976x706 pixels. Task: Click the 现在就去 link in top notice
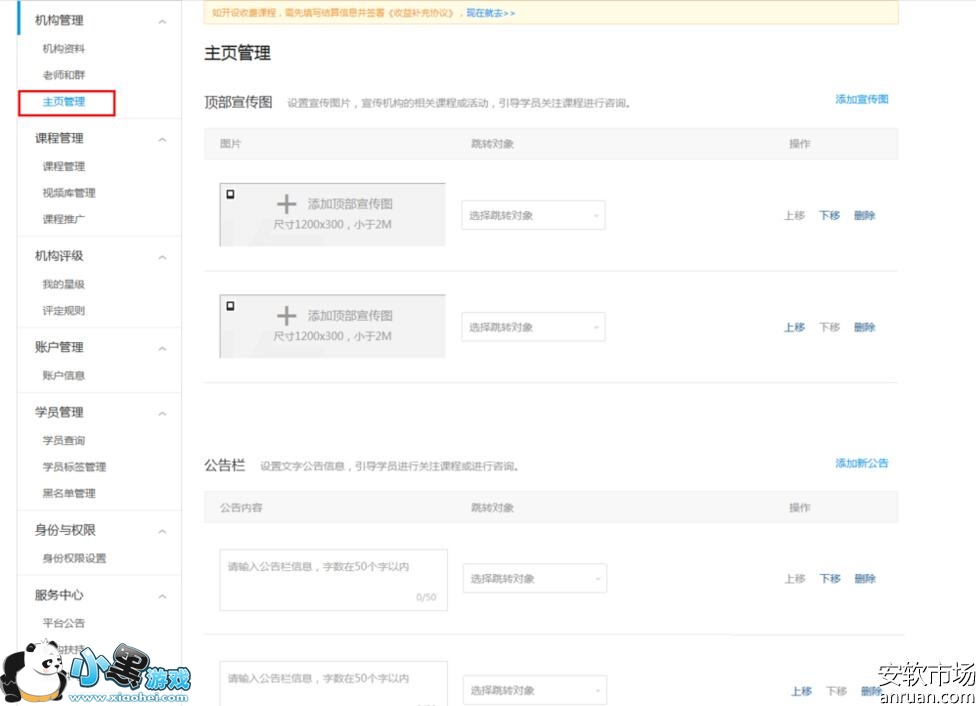(490, 13)
